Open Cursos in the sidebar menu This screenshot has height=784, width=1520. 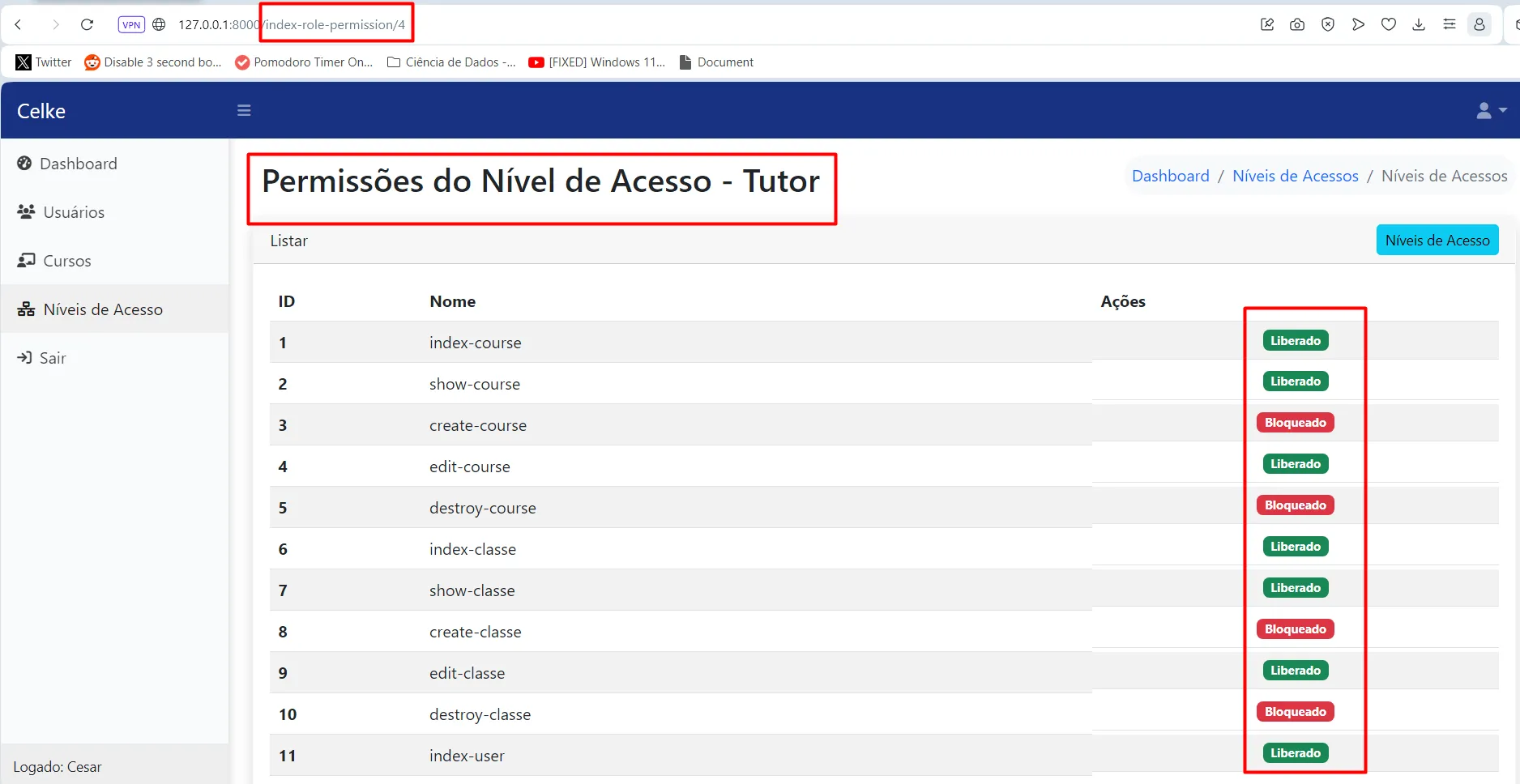click(66, 261)
